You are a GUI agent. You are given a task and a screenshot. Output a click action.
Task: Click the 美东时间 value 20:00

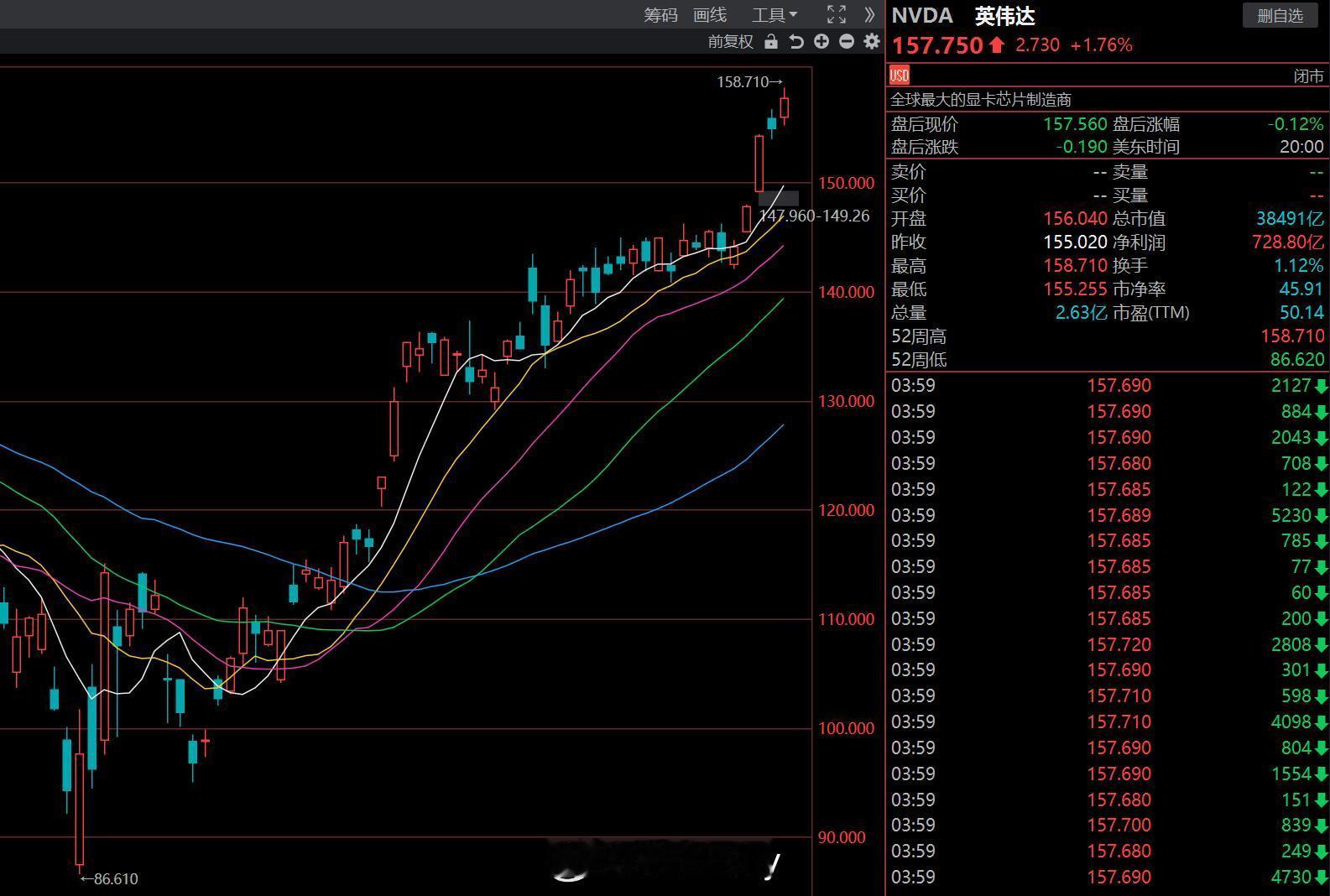pyautogui.click(x=1301, y=147)
